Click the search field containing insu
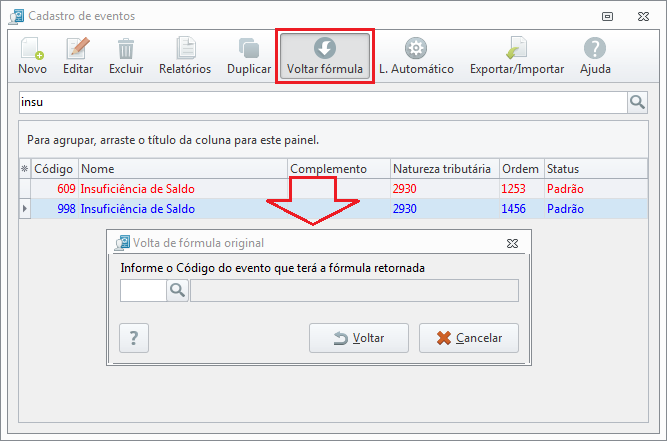Viewport: 667px width, 441px height. click(323, 102)
